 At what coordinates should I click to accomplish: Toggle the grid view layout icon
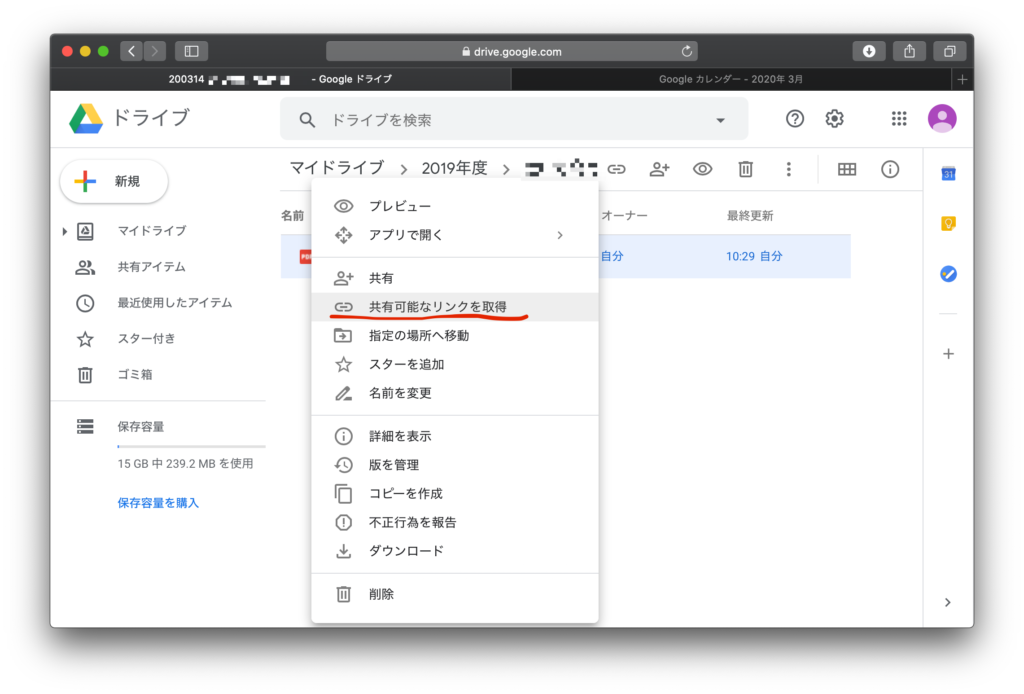pyautogui.click(x=846, y=169)
